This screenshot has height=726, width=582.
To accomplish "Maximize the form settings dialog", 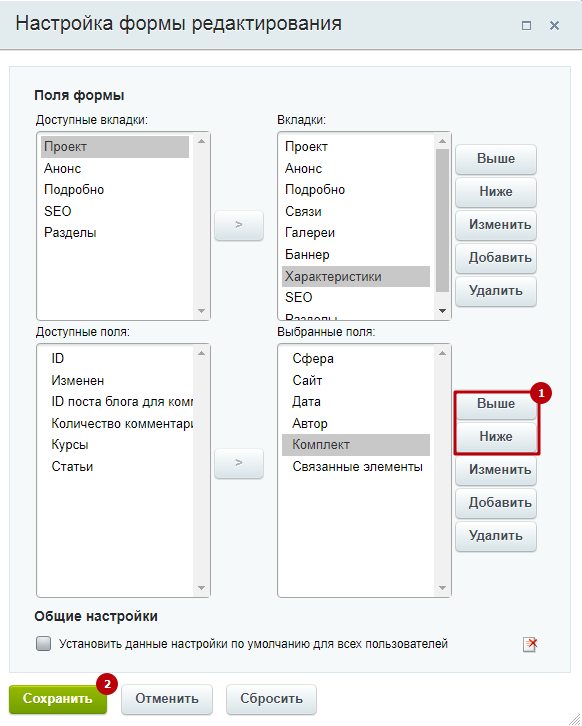I will [x=526, y=25].
